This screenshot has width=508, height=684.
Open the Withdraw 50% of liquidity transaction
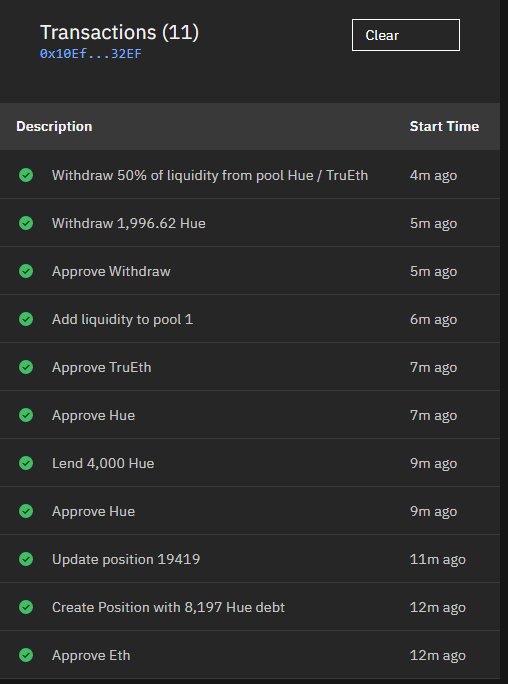250,175
